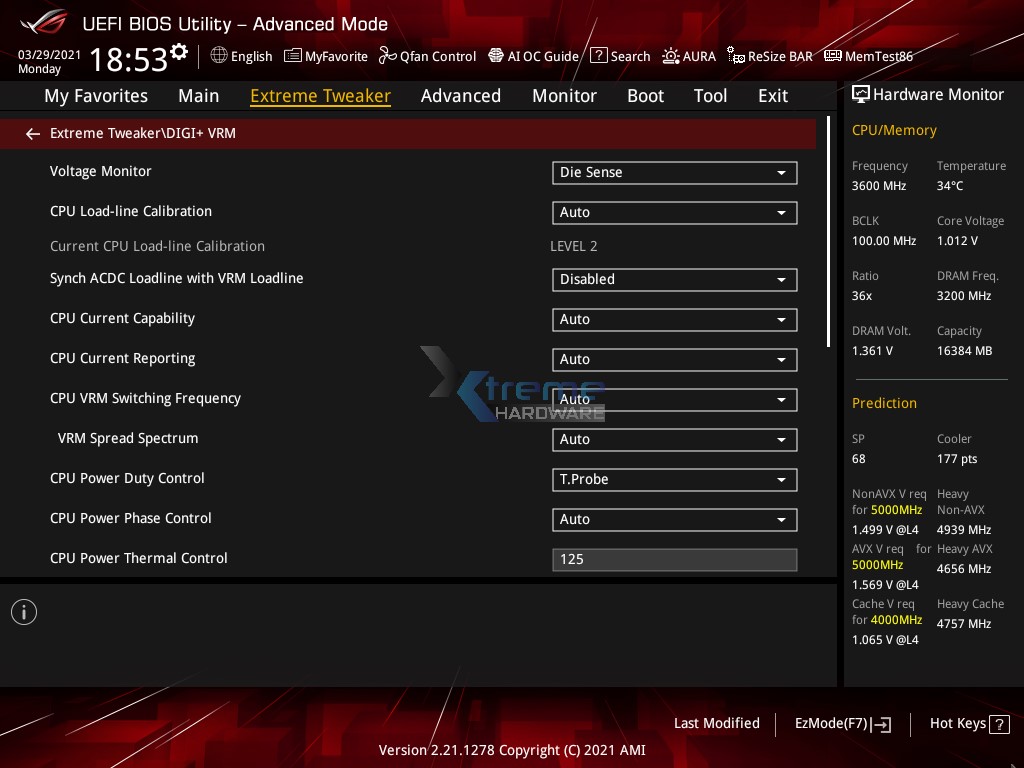Open Synch ACDC Loadline with VRM Loadline dropdown
Screen dimensions: 1024x768
coord(674,280)
